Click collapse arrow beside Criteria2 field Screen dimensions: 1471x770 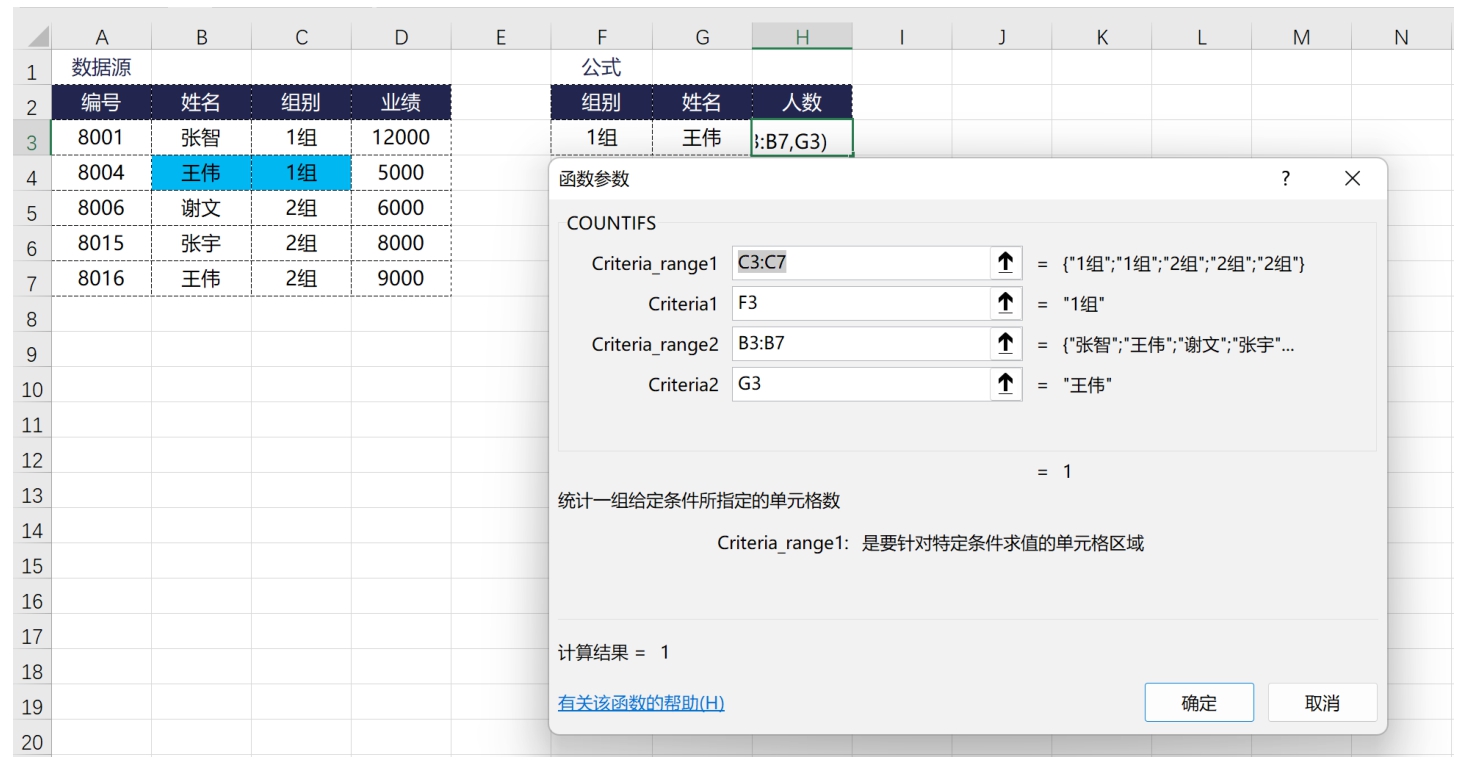point(1005,384)
